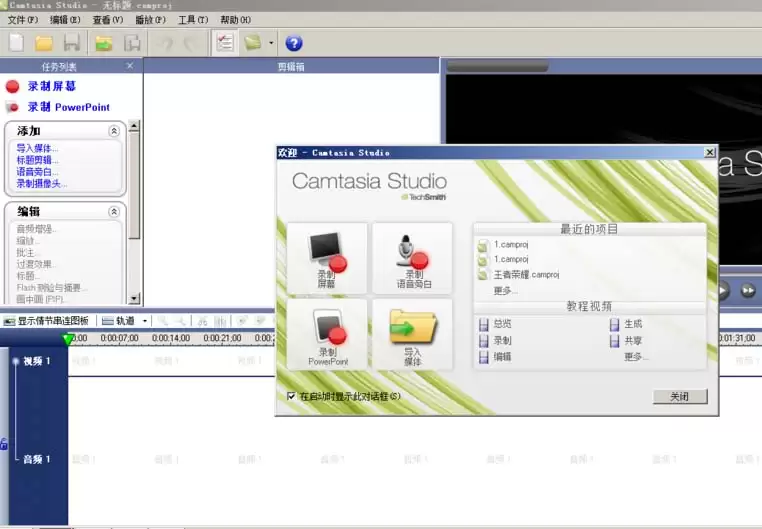Click the Produce video toolbar icon
762x529 pixels.
(253, 43)
